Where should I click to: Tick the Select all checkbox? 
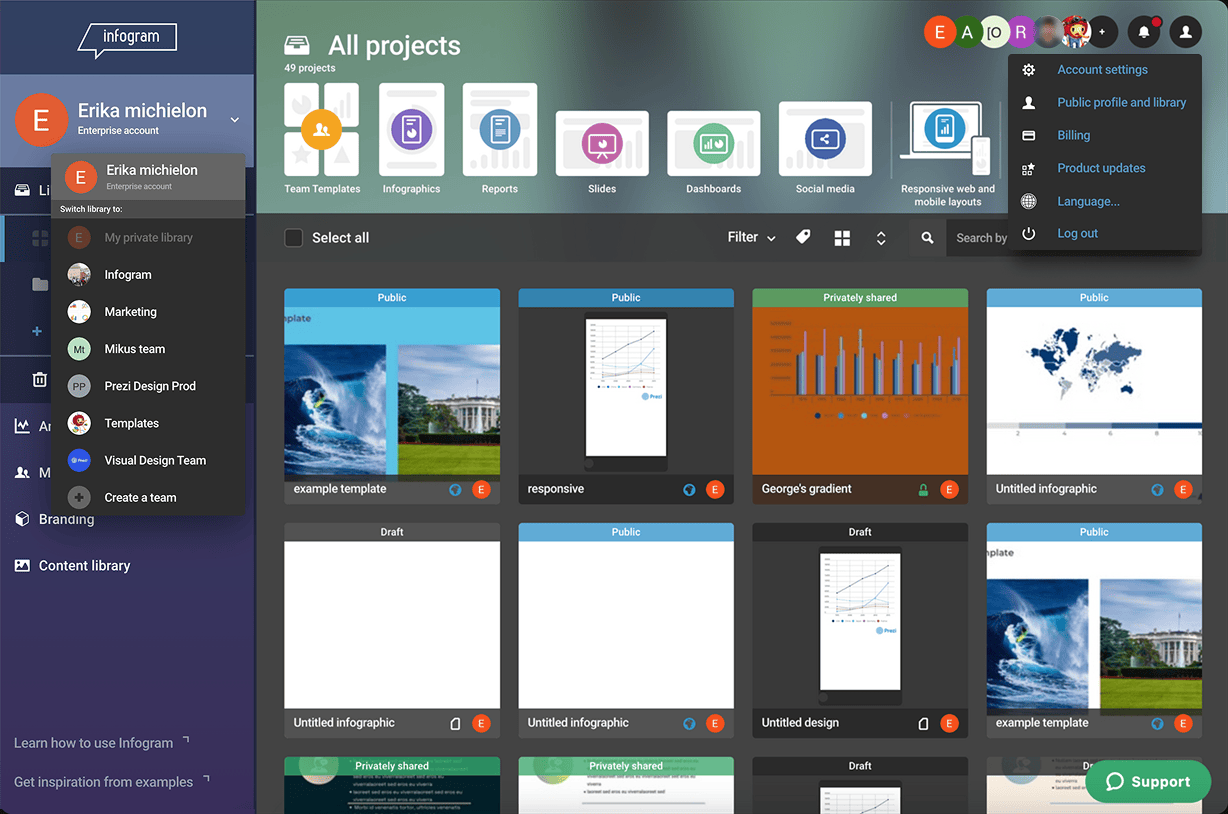click(x=293, y=237)
